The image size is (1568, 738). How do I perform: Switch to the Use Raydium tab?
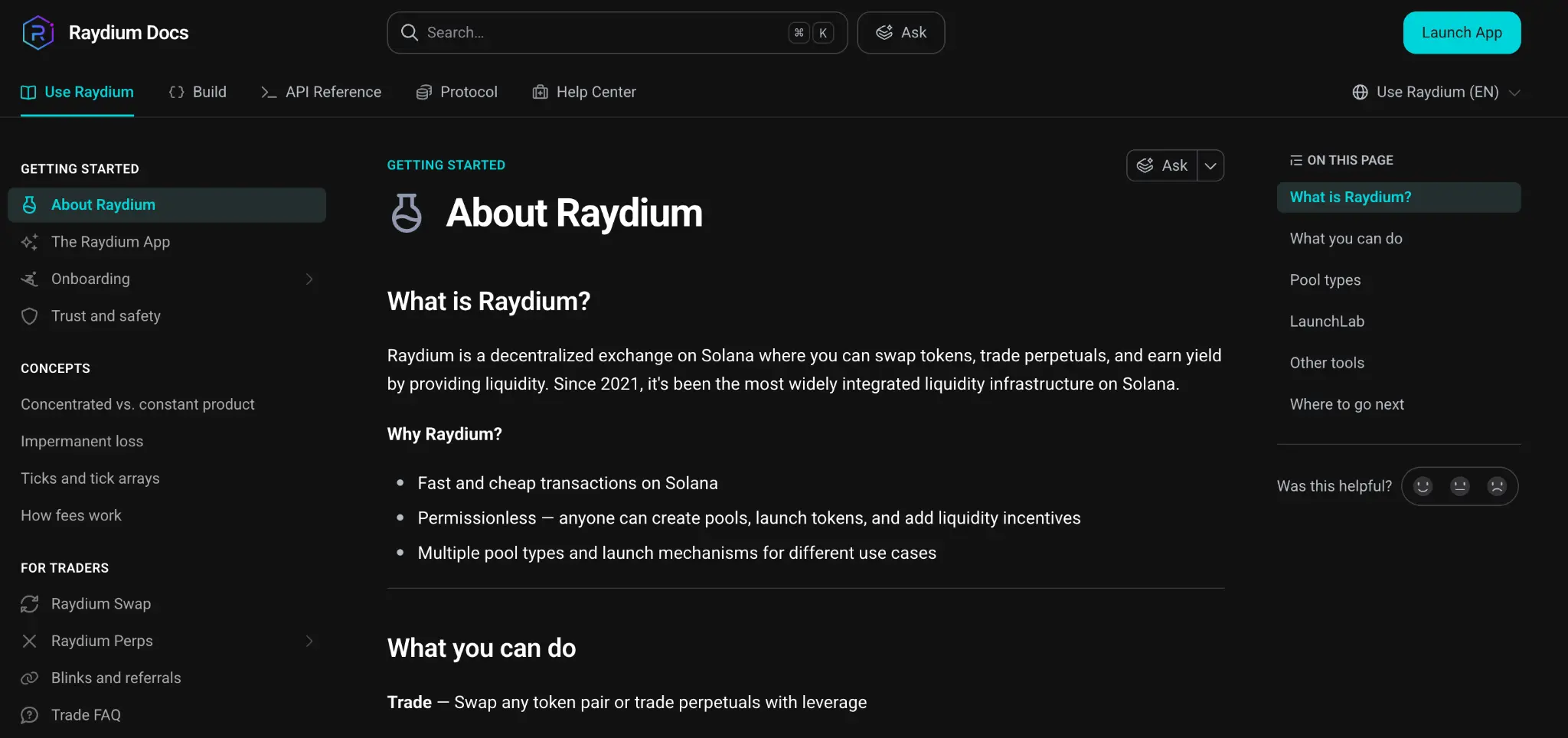[77, 92]
